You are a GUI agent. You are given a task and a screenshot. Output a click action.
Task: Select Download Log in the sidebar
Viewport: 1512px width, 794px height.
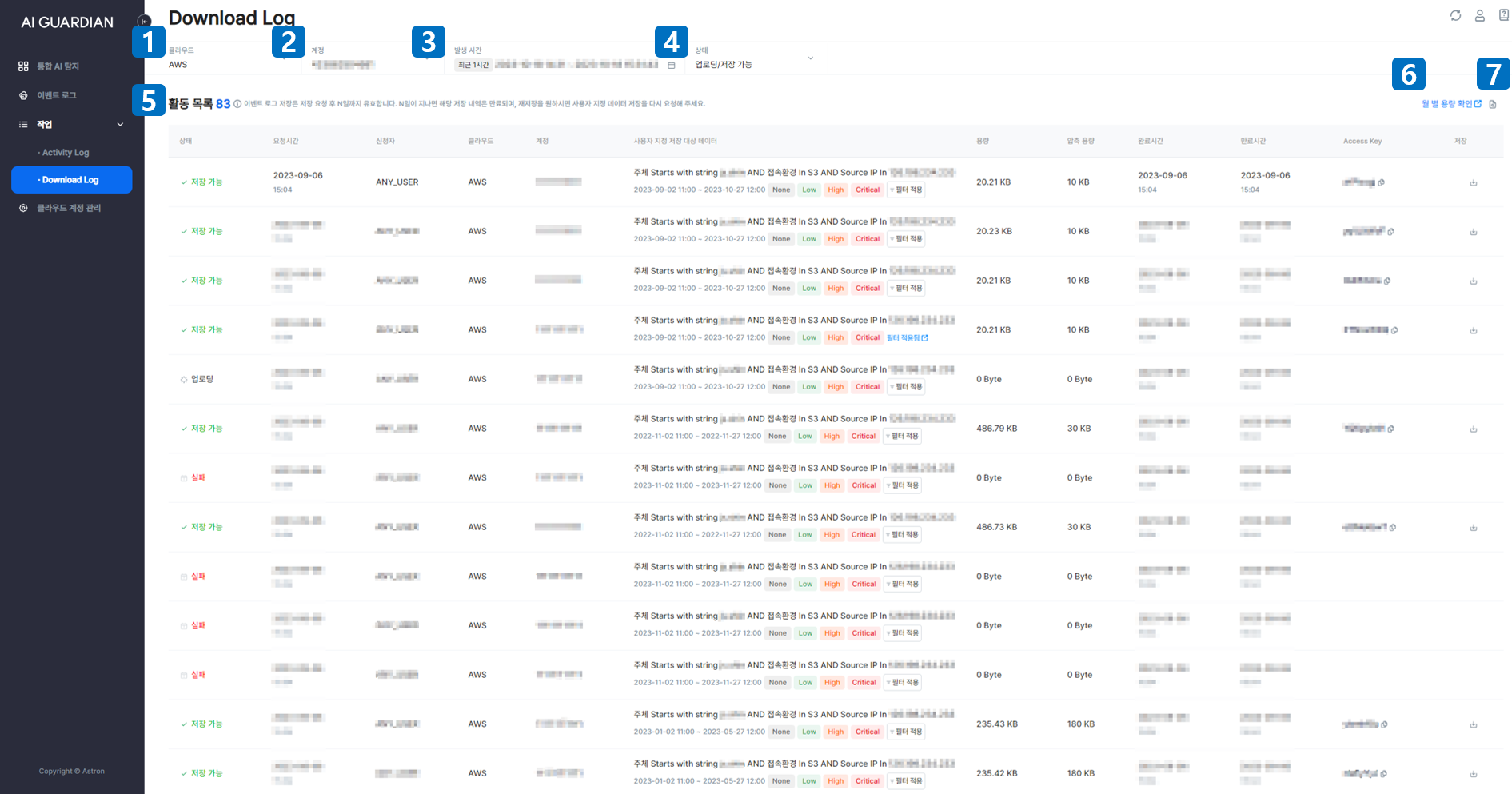(x=71, y=180)
